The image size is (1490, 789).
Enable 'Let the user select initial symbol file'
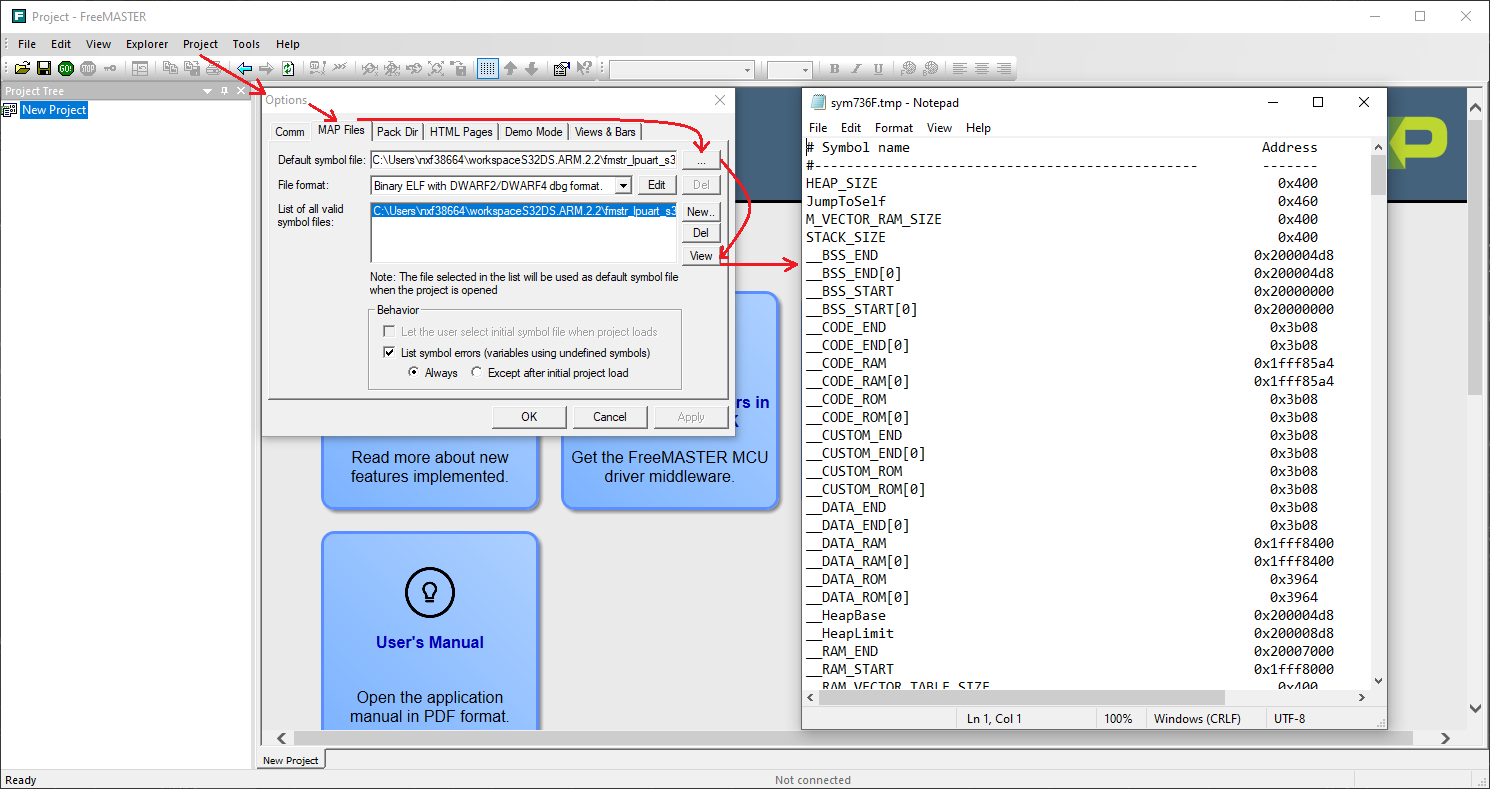pos(390,331)
